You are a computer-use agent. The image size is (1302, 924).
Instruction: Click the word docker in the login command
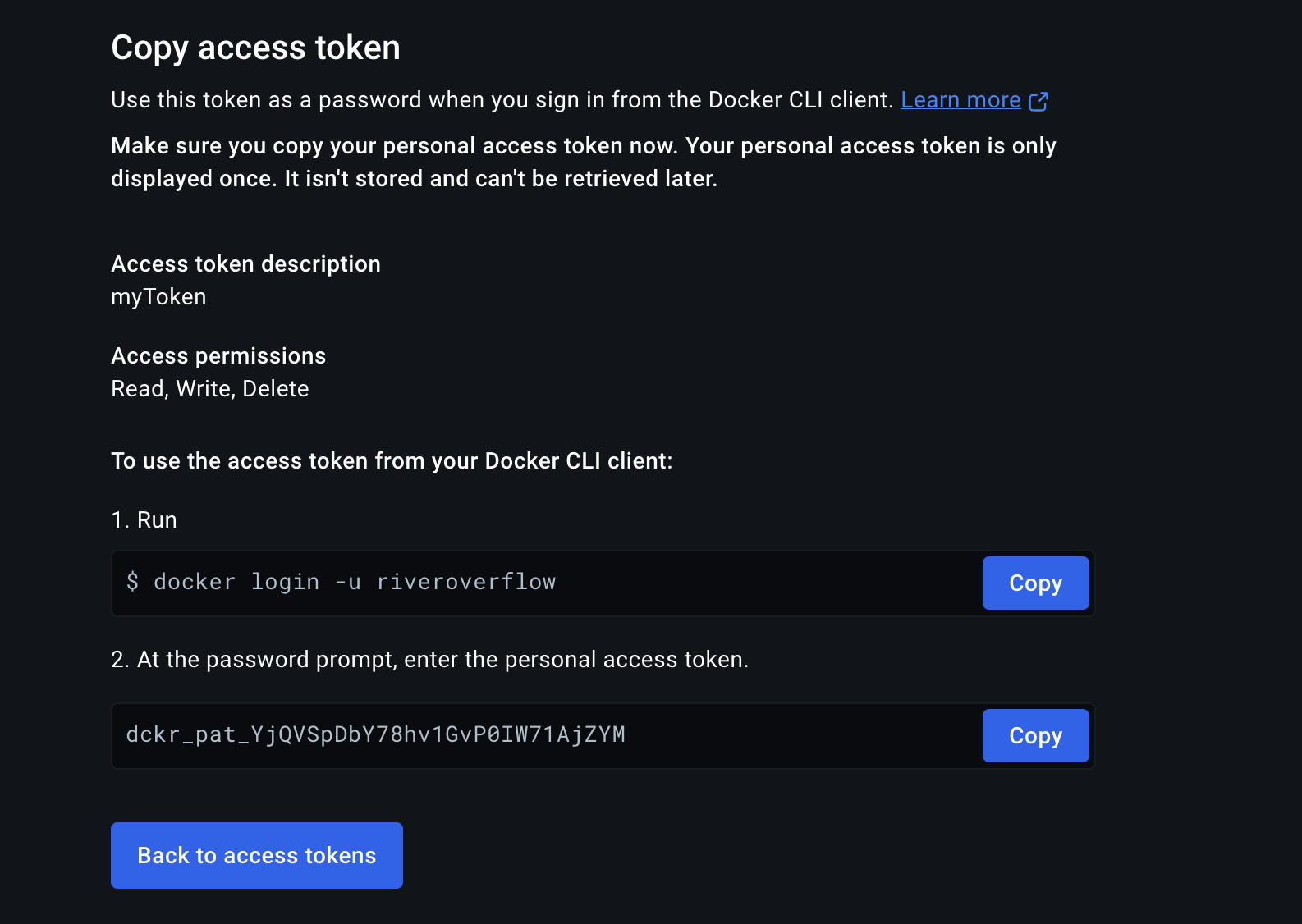click(195, 582)
